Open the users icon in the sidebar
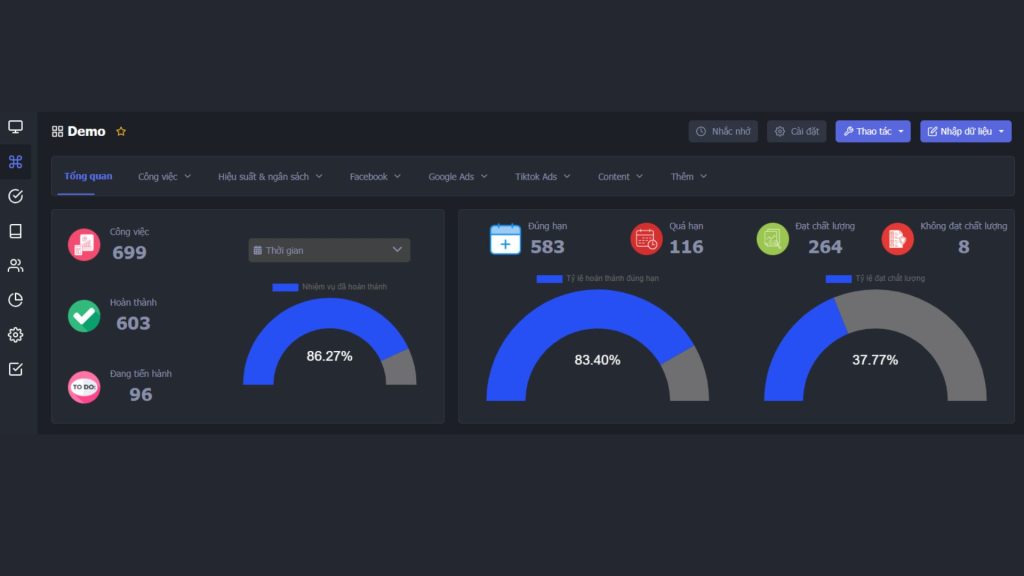The image size is (1024, 576). [15, 266]
